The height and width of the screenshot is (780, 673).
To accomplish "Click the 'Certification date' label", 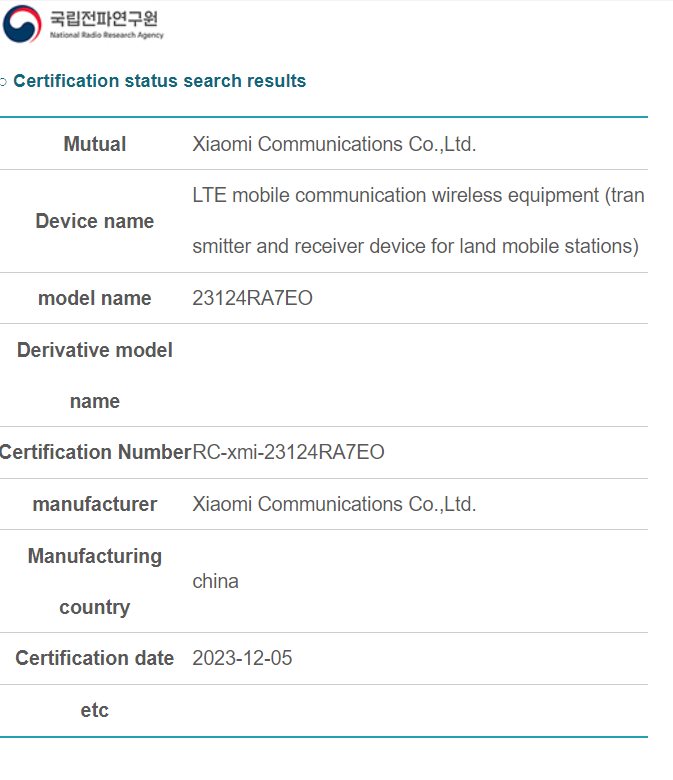I will pyautogui.click(x=95, y=658).
